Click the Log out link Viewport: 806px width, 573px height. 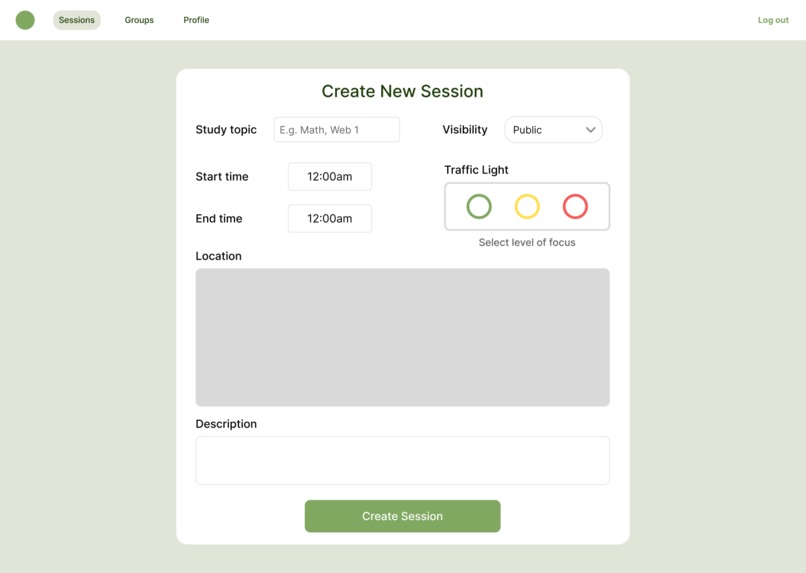point(773,20)
